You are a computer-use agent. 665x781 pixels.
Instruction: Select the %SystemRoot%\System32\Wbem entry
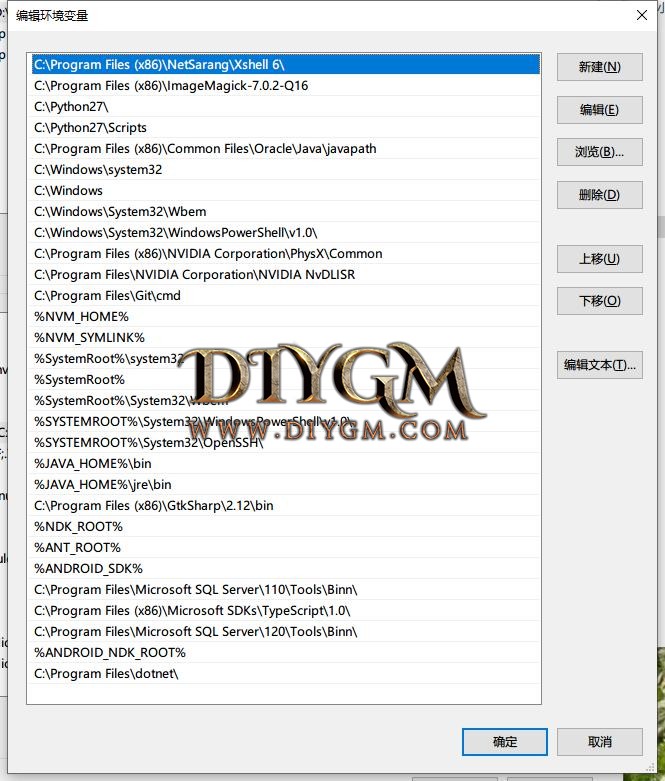[286, 400]
